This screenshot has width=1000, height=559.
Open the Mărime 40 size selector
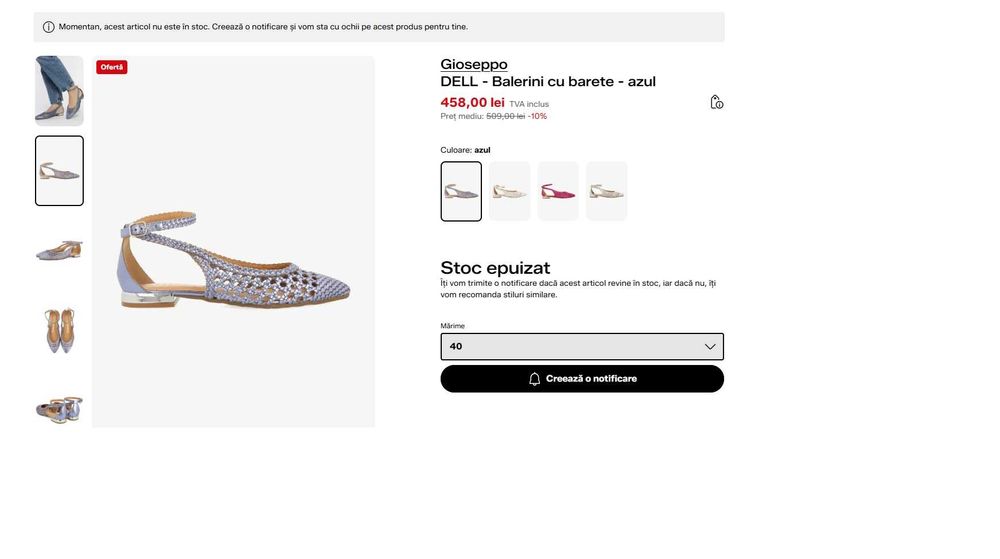[582, 347]
